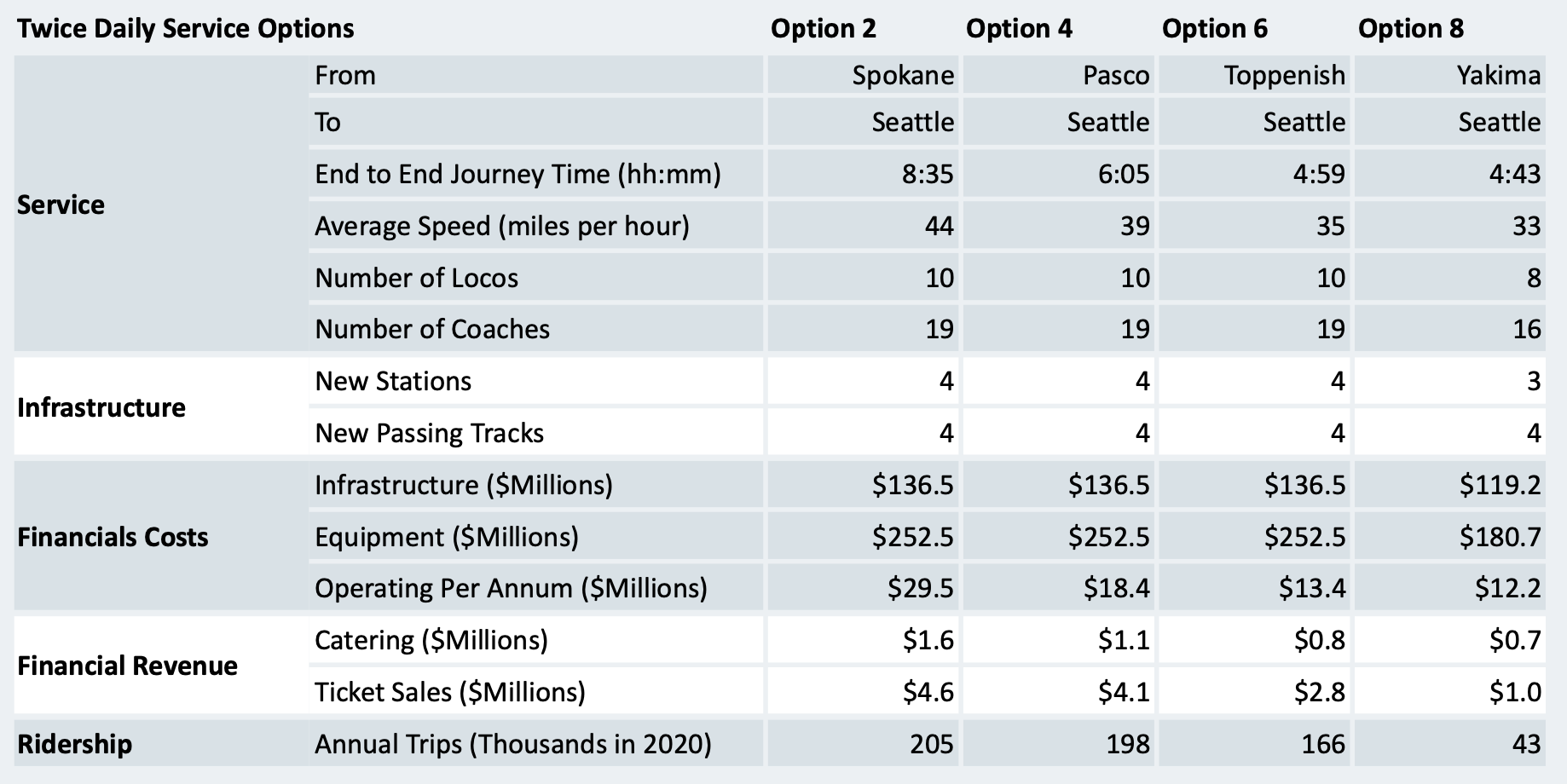Click the Twice Daily Service Options title
1567x784 pixels.
(186, 29)
